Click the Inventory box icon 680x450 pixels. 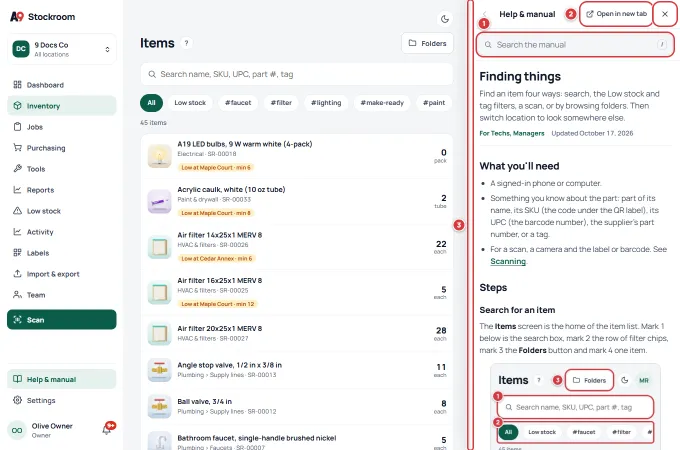(17, 105)
